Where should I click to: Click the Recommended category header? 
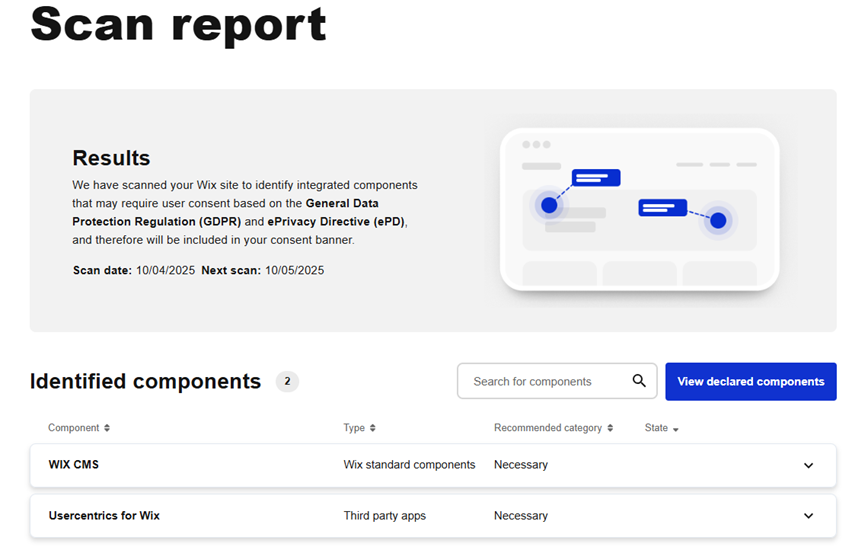click(x=547, y=428)
